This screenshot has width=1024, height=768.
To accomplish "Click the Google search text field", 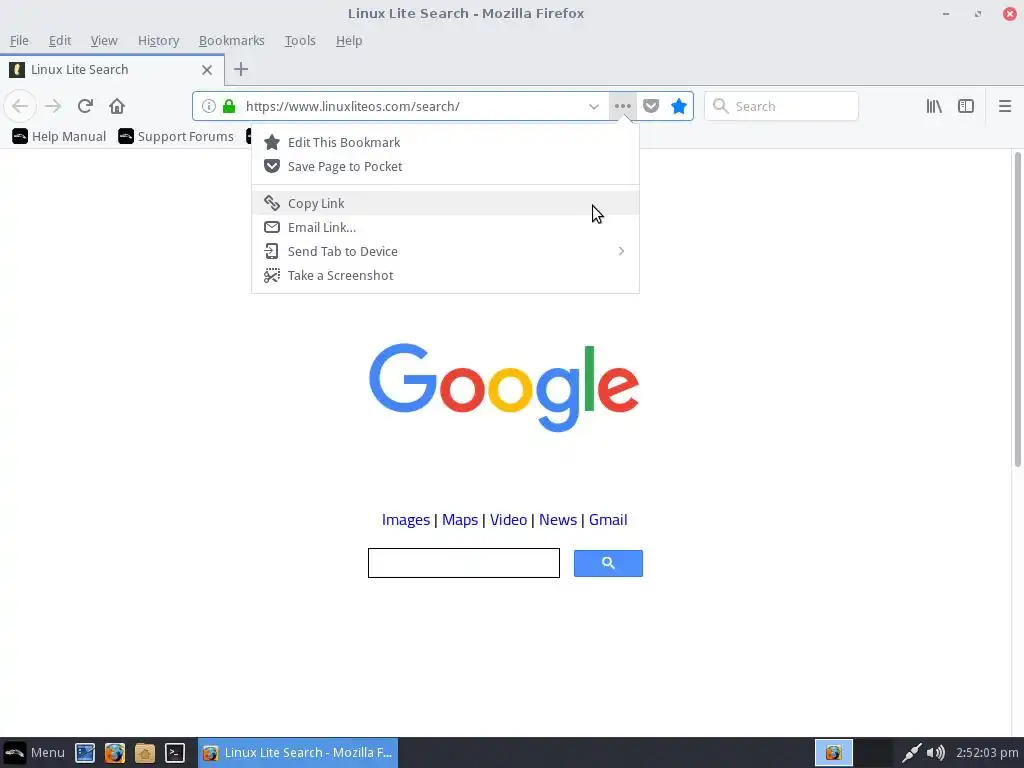I will (464, 563).
